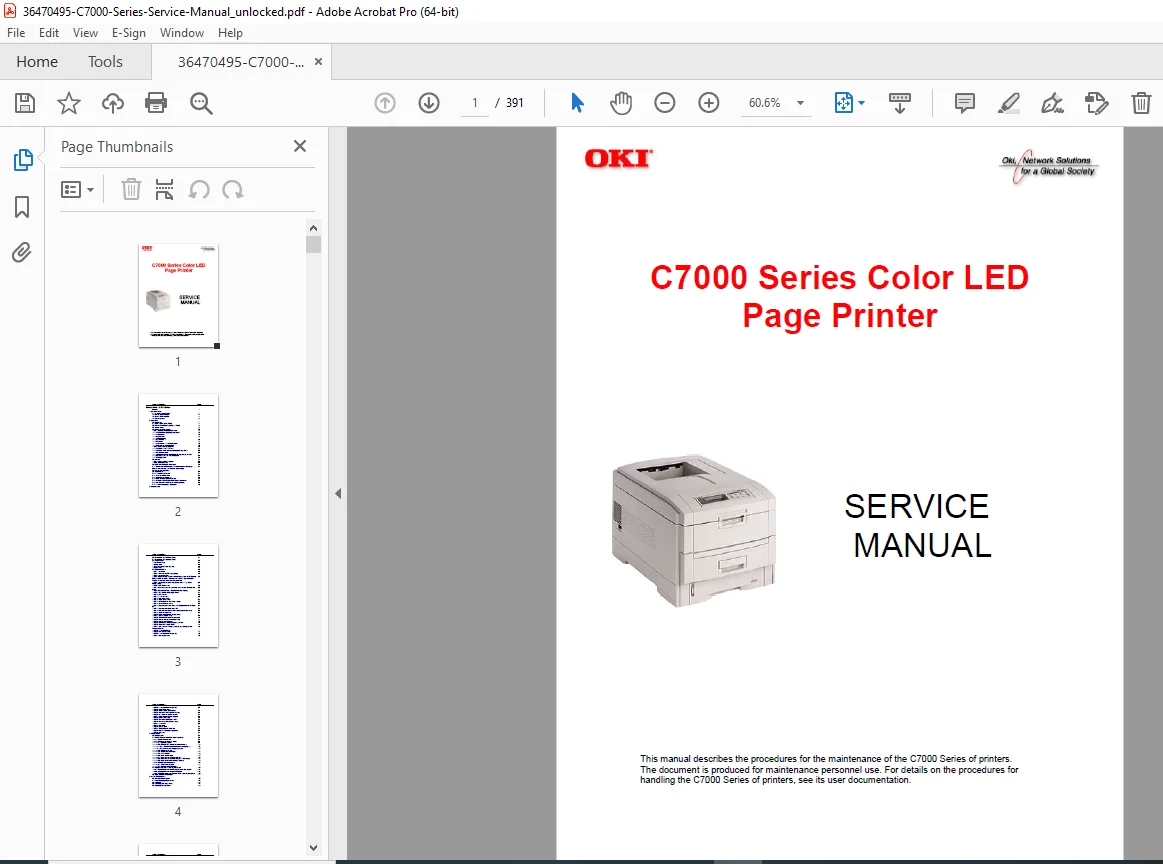
Task: Click the OKI logo on the page
Action: (618, 159)
